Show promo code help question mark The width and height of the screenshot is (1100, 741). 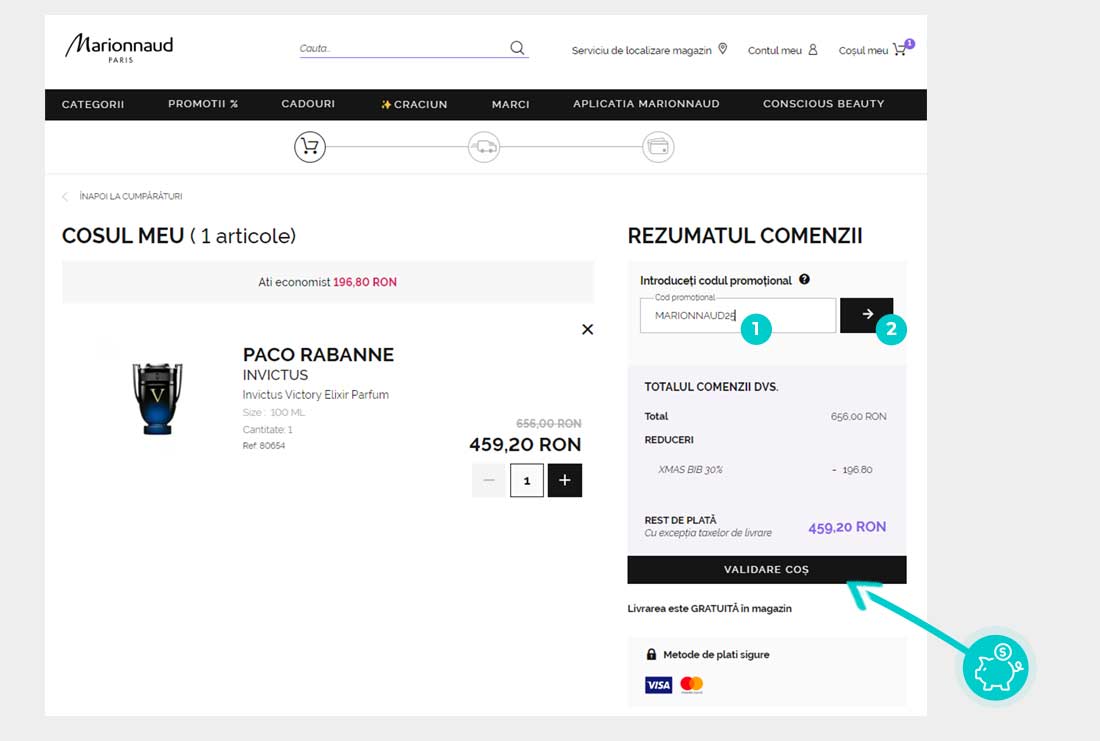click(804, 280)
